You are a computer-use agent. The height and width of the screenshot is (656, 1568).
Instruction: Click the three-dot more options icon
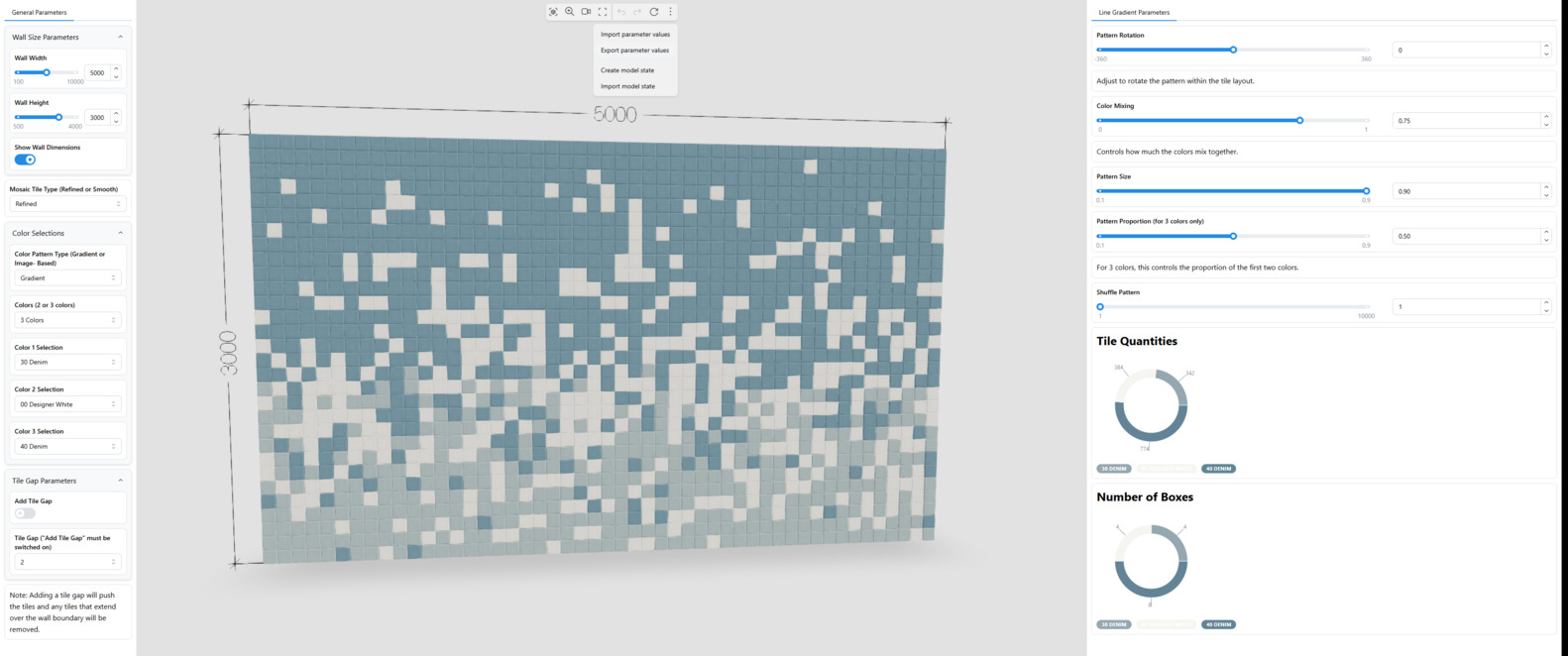pyautogui.click(x=670, y=12)
